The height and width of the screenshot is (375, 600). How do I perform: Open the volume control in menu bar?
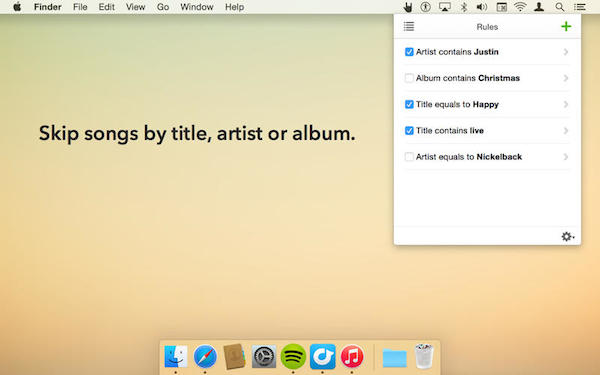coord(482,7)
